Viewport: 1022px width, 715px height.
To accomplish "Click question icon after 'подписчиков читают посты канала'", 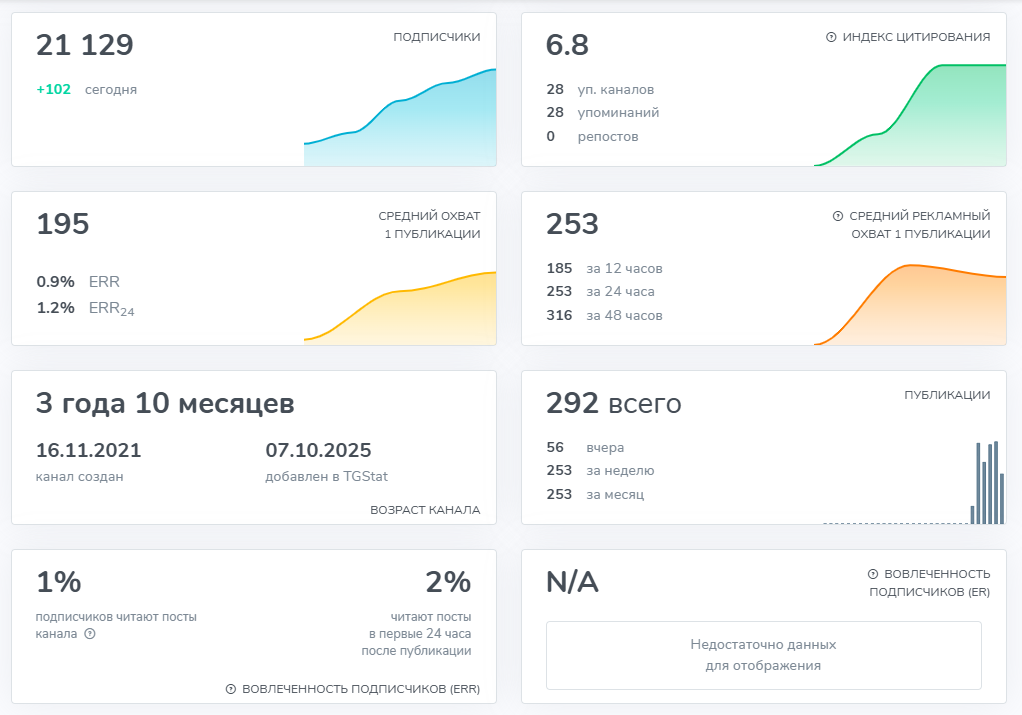I will 90,634.
